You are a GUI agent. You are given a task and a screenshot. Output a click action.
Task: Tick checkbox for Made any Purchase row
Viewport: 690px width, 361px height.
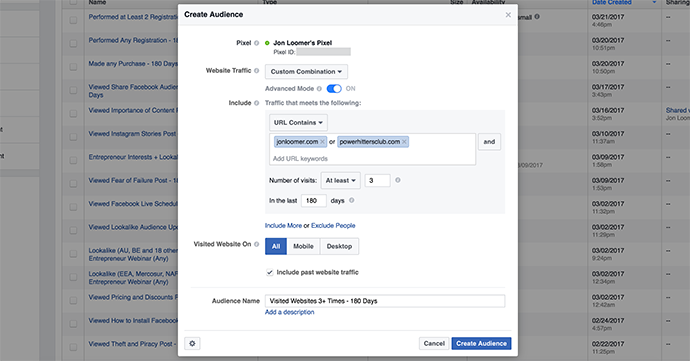pyautogui.click(x=73, y=67)
